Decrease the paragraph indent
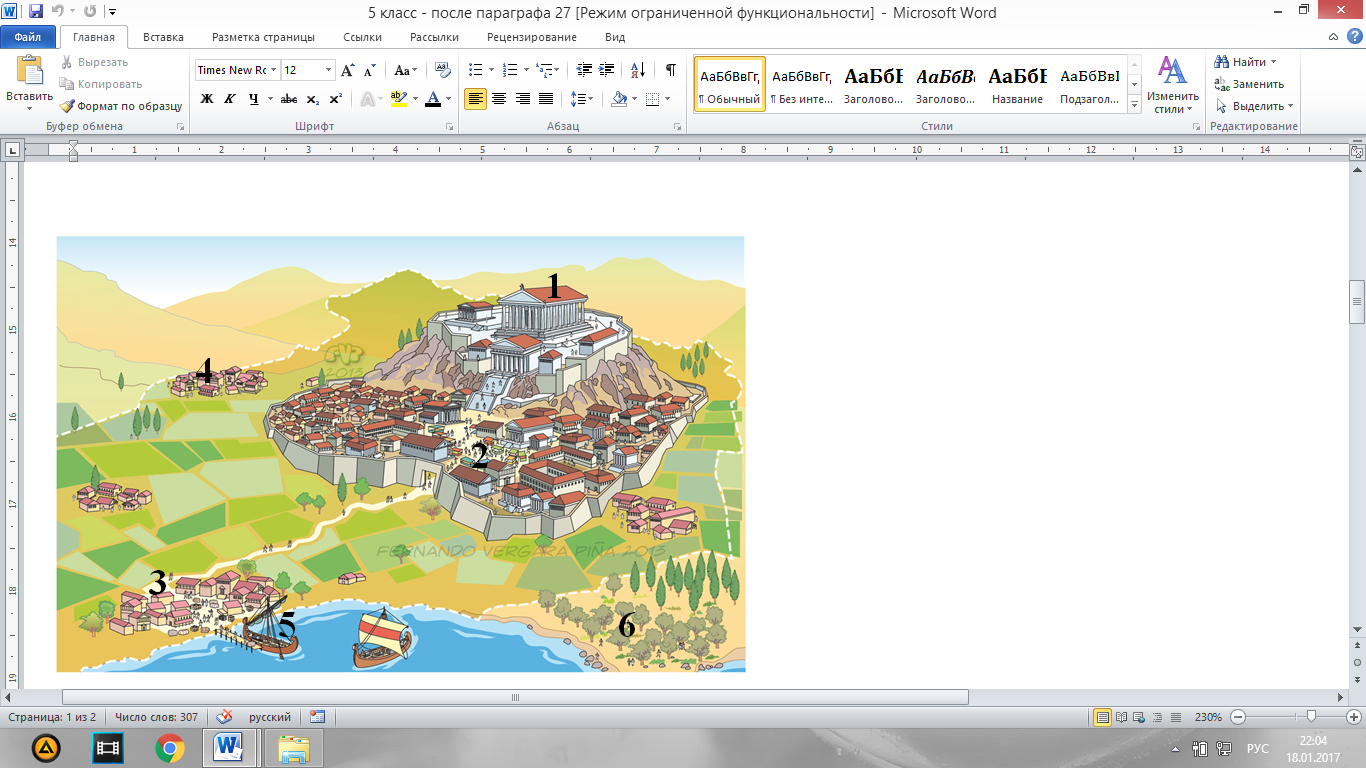 [584, 70]
